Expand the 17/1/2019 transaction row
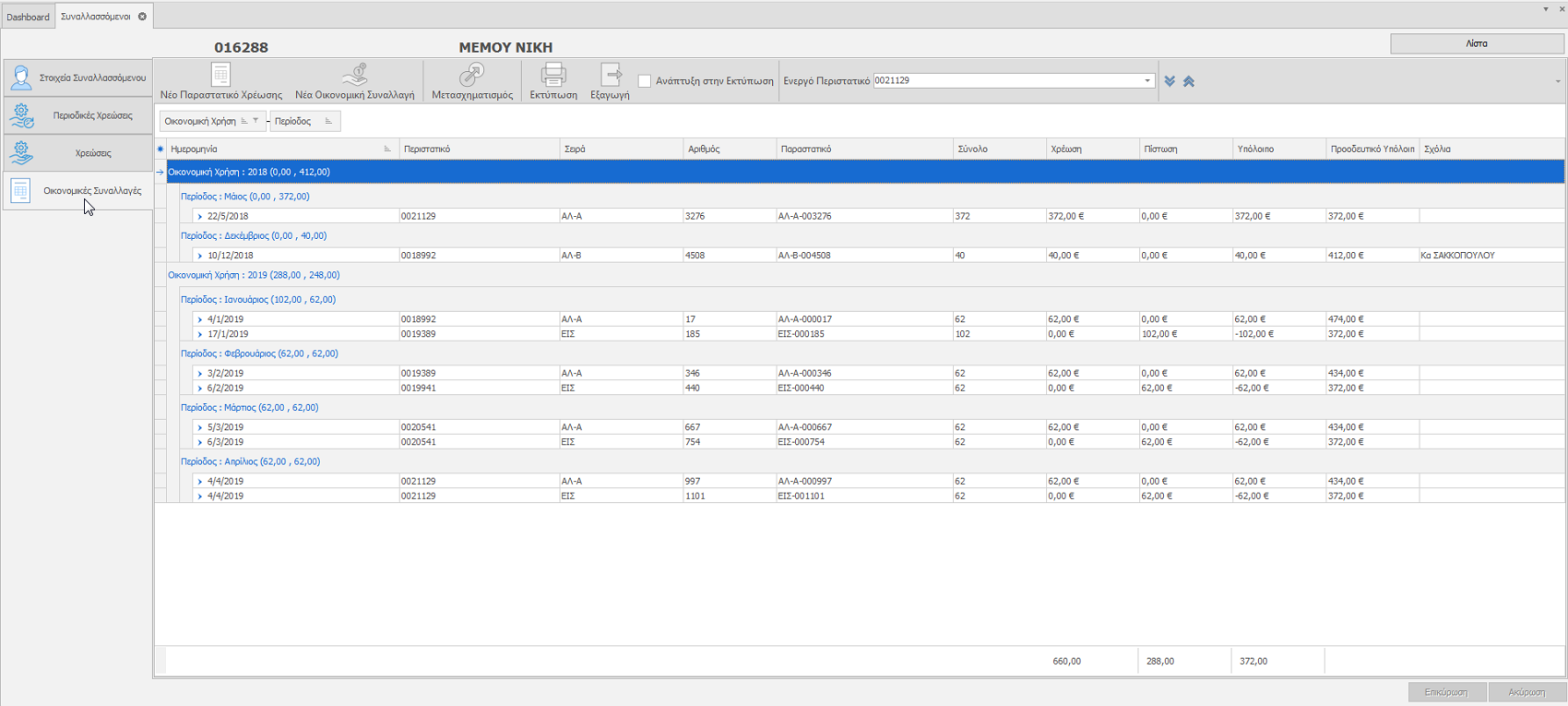 pyautogui.click(x=200, y=335)
